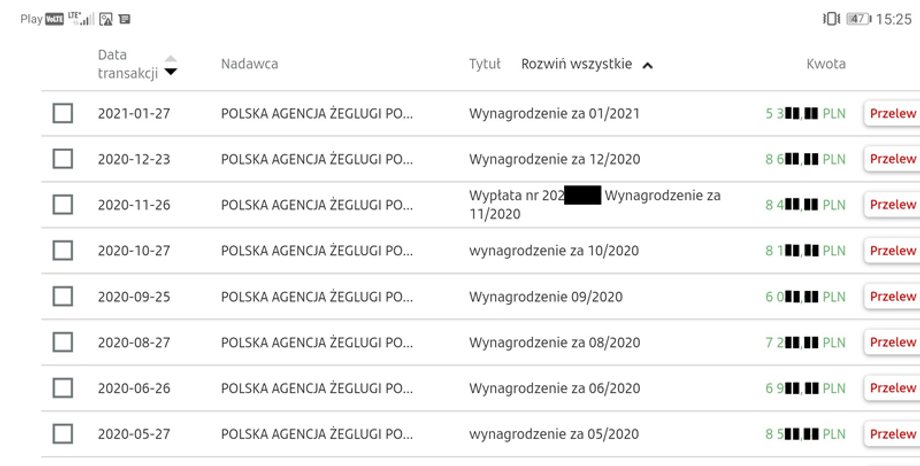Tap the VoLTE indicator in status bar
The image size is (920, 466).
[55, 19]
